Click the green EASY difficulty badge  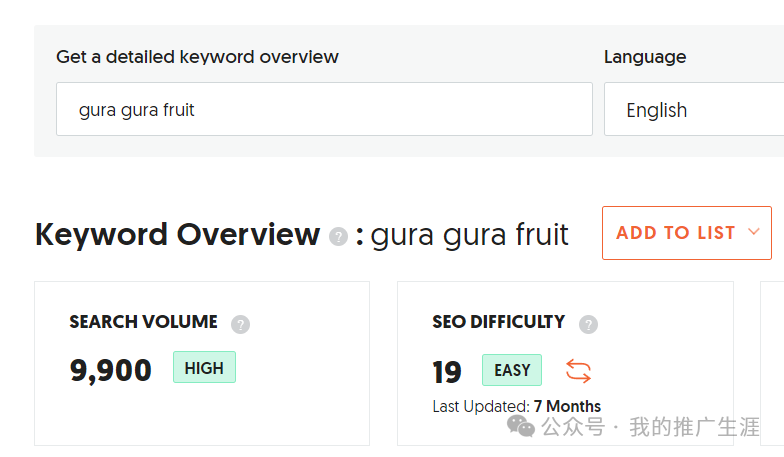512,370
